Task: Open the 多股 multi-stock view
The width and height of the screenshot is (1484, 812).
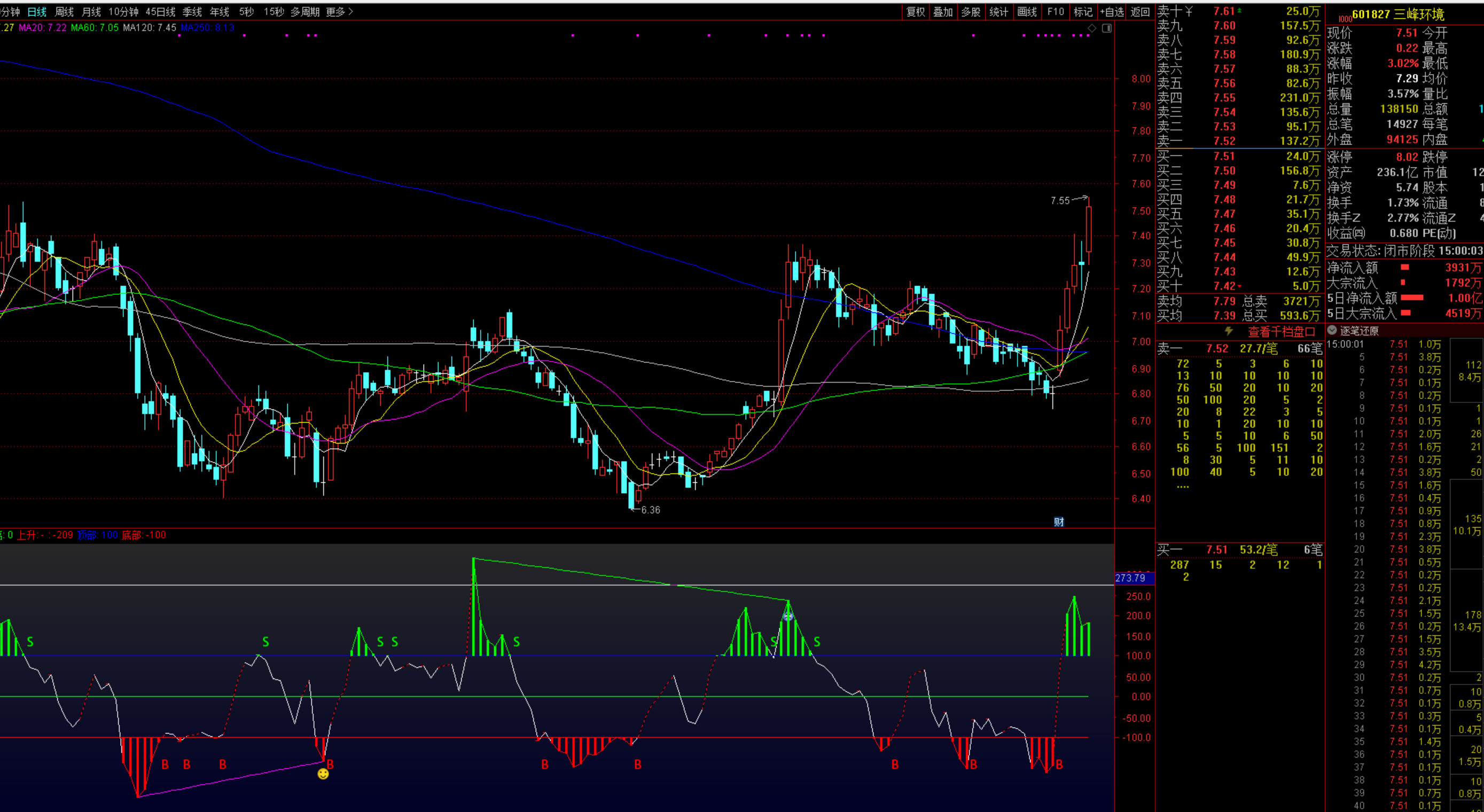Action: click(x=971, y=12)
